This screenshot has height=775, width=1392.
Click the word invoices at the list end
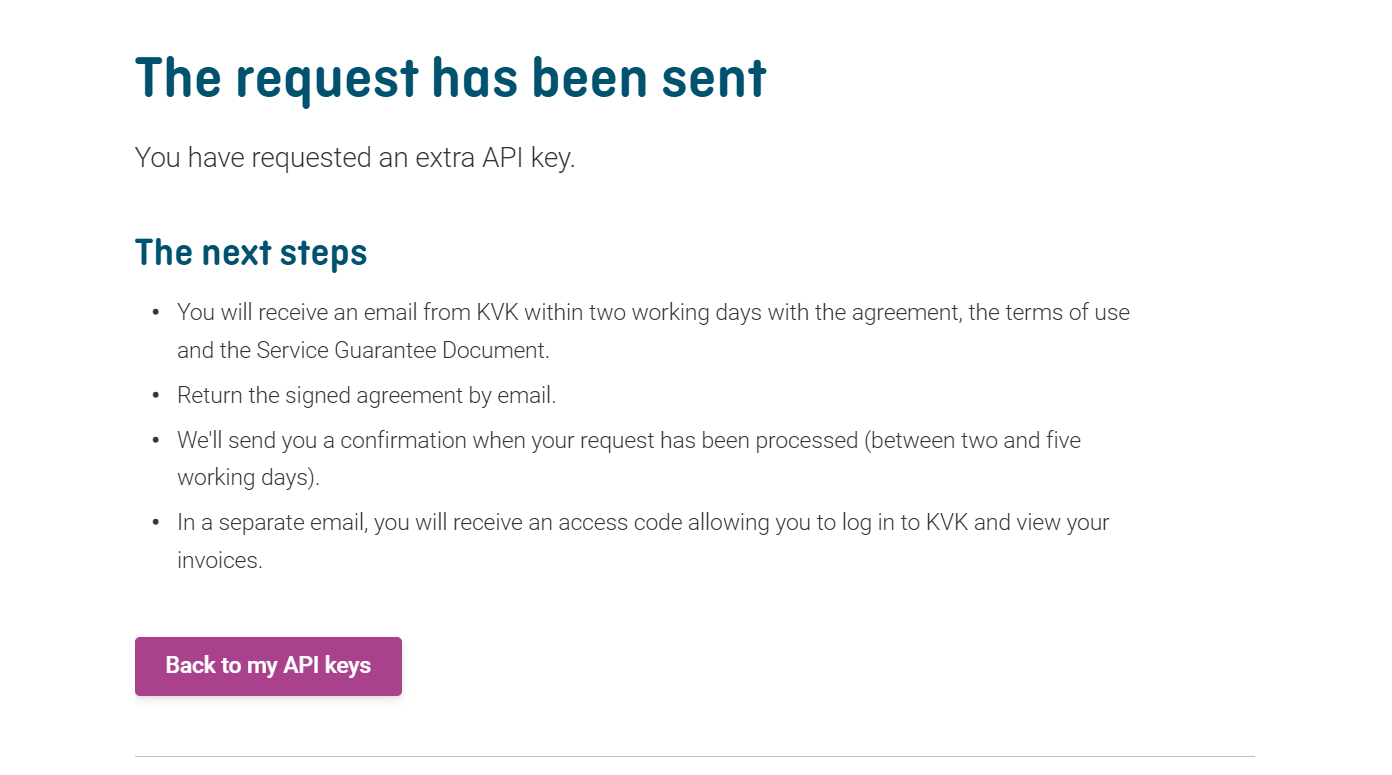pos(219,560)
